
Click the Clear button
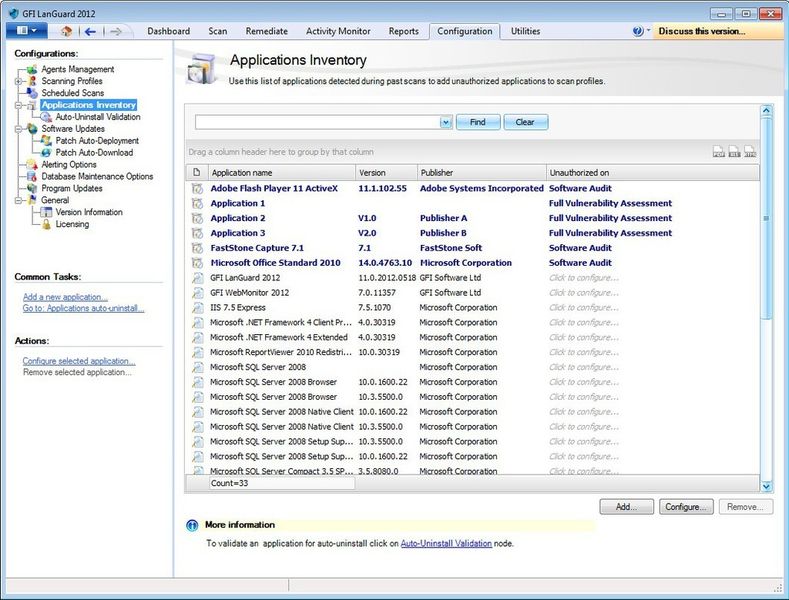(525, 122)
